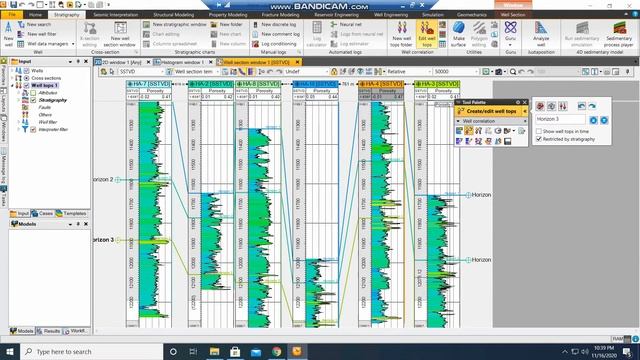The height and width of the screenshot is (360, 640).
Task: Select the Stratigraphy tree item label
Action: [x=53, y=100]
